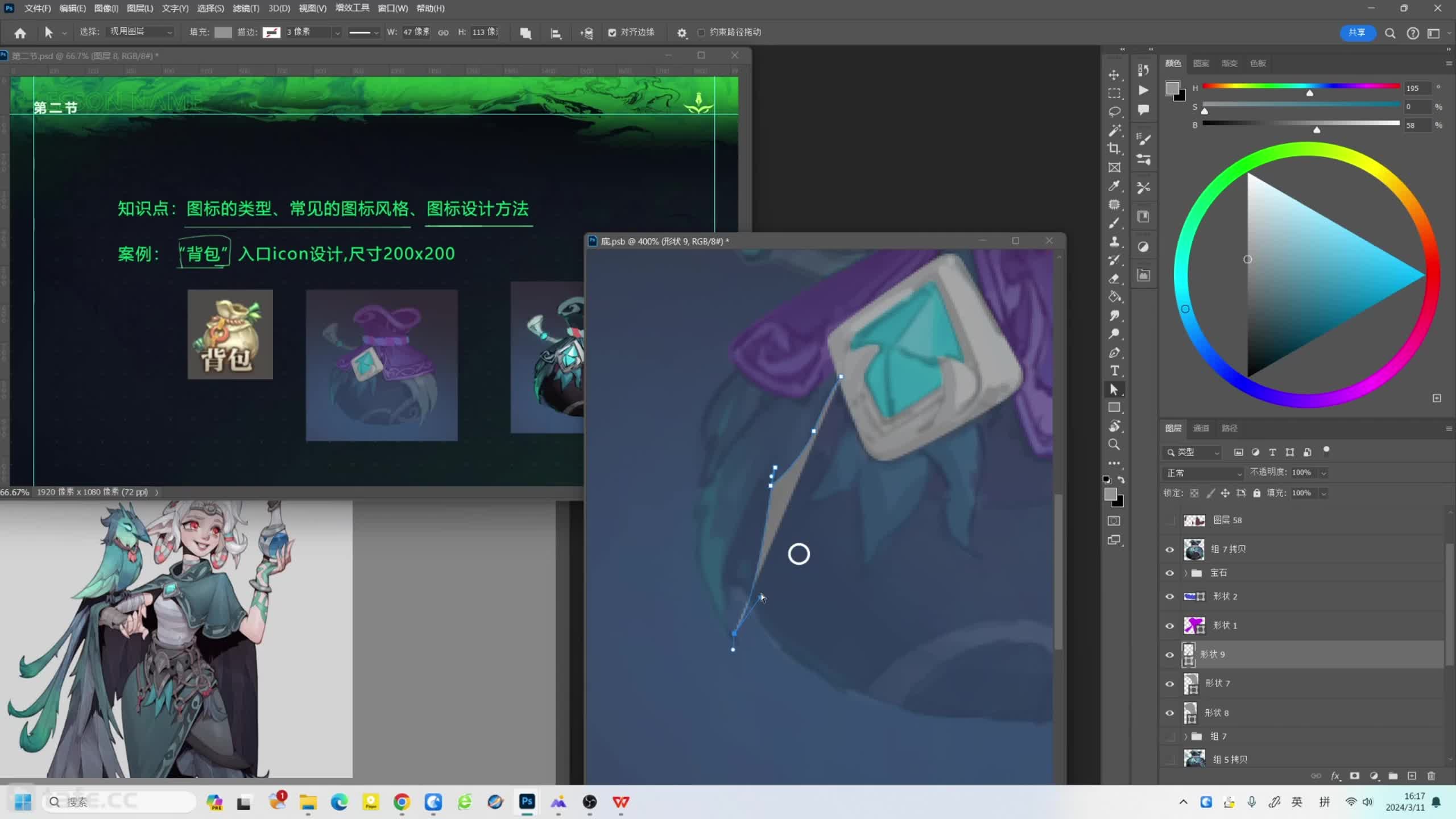Select the Eyedropper tool
The height and width of the screenshot is (819, 1456).
tap(1114, 186)
